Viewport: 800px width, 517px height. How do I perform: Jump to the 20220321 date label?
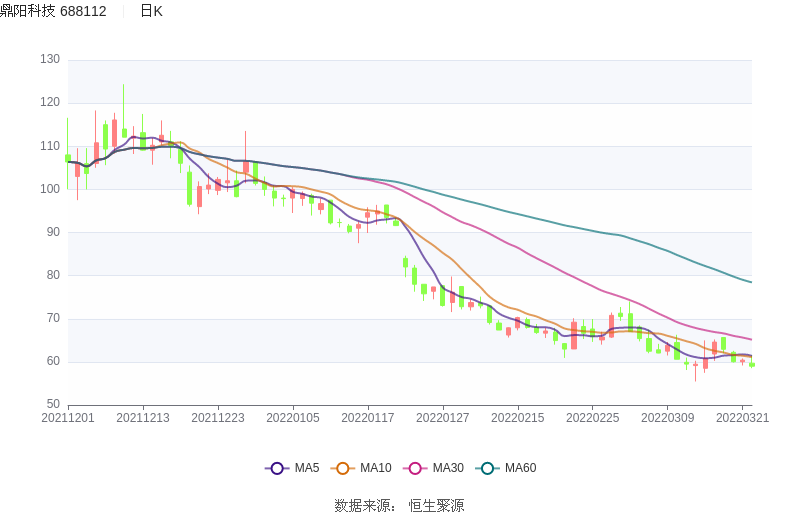coord(743,418)
